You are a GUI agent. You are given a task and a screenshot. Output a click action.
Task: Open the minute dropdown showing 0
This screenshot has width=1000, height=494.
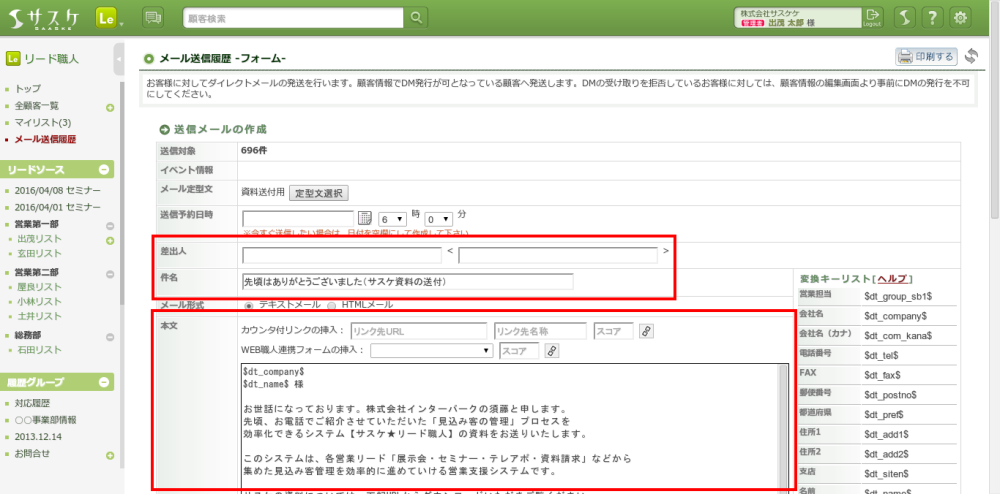coord(438,218)
